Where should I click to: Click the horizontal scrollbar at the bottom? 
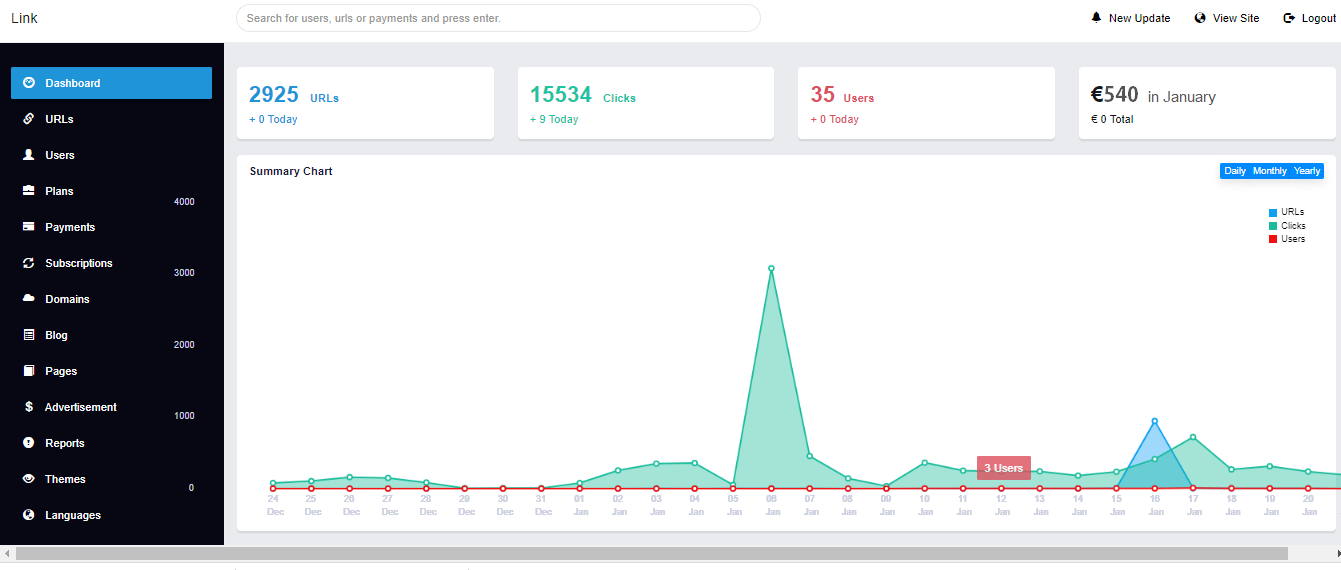tap(650, 553)
